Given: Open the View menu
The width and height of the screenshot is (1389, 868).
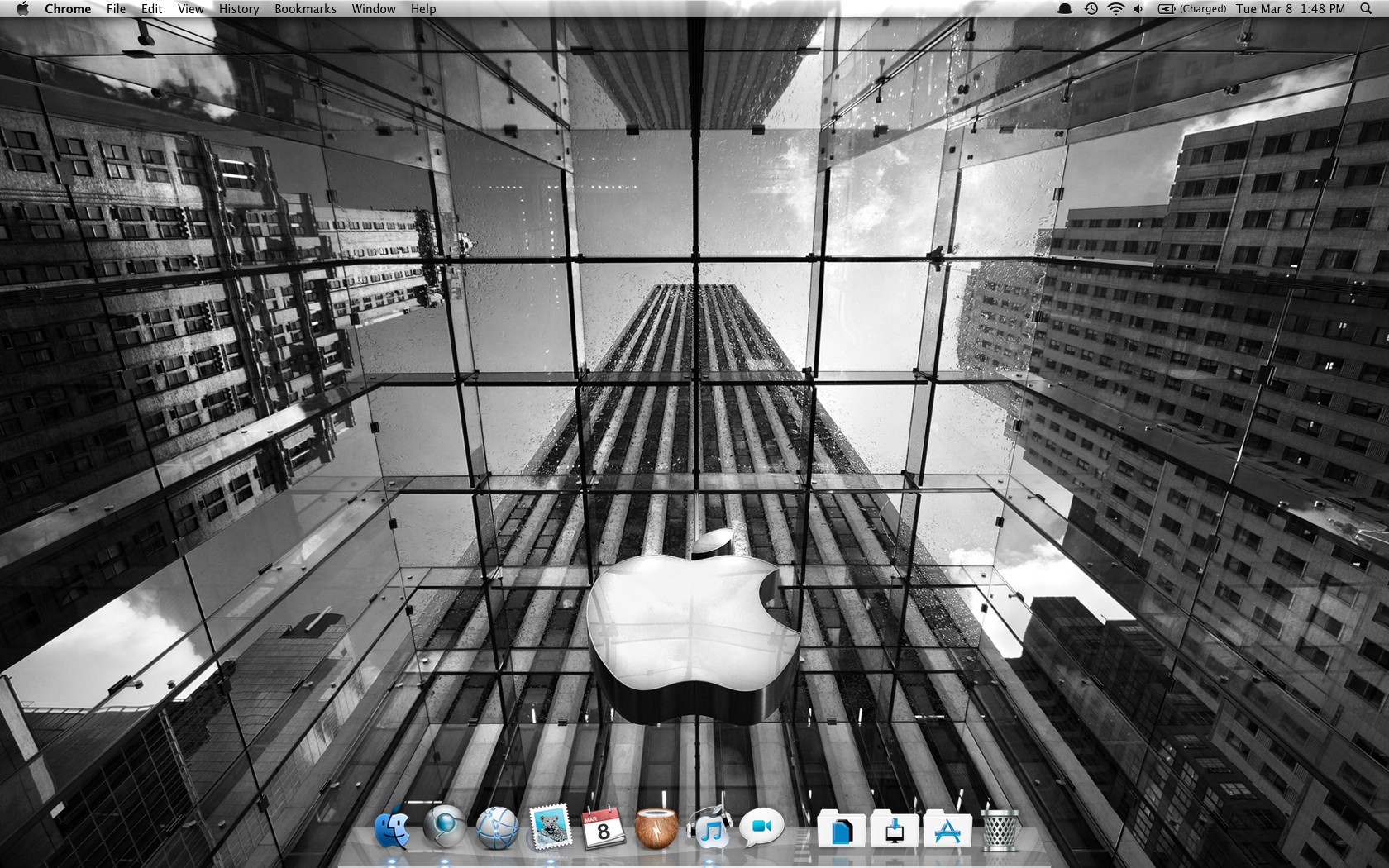Looking at the screenshot, I should pos(190,8).
